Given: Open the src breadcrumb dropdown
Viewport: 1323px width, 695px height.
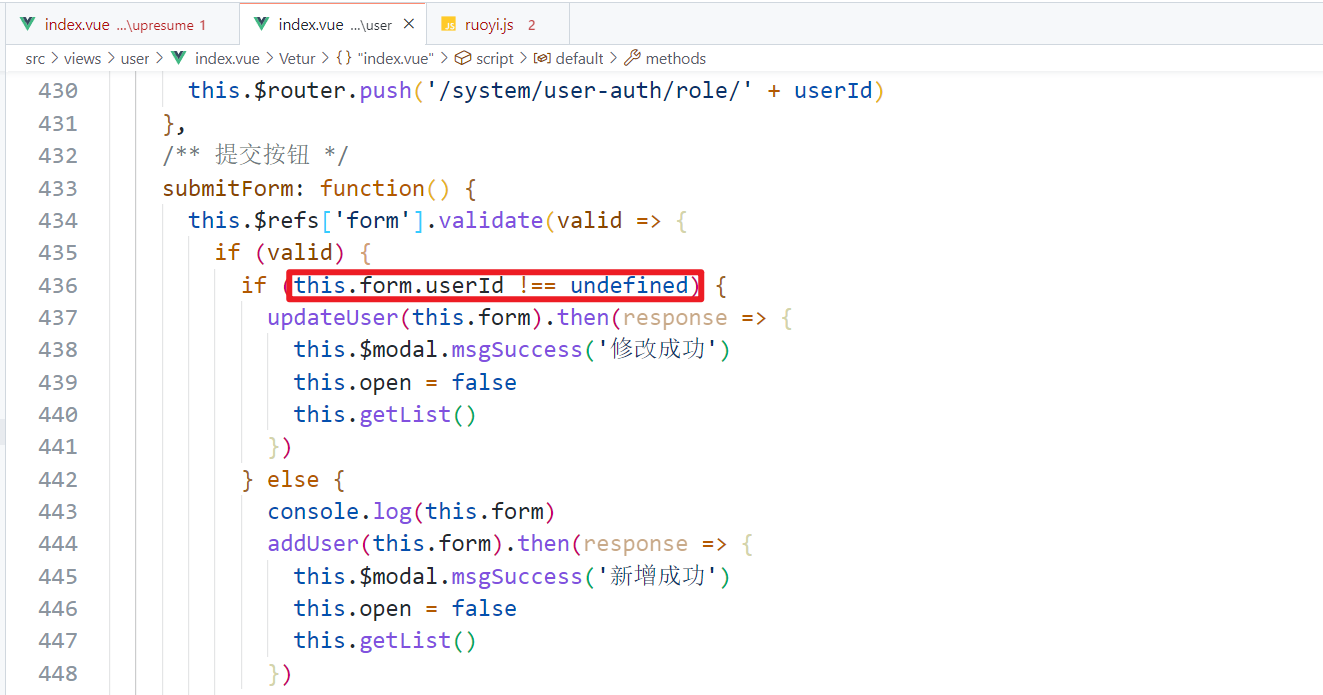Looking at the screenshot, I should coord(35,58).
